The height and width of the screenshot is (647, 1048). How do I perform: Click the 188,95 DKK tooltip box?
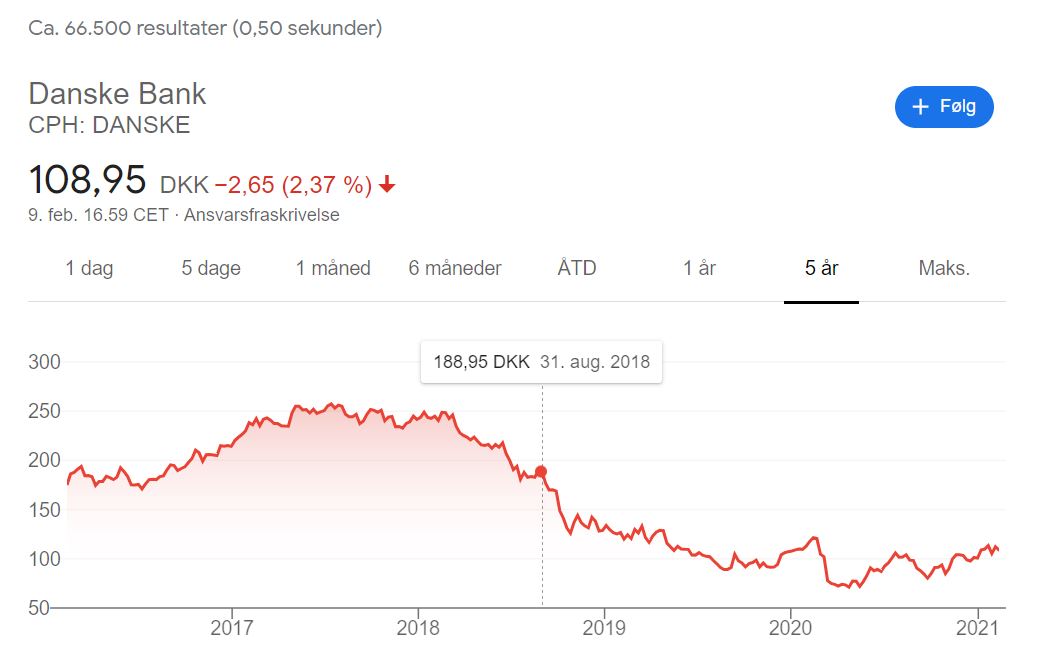[541, 362]
